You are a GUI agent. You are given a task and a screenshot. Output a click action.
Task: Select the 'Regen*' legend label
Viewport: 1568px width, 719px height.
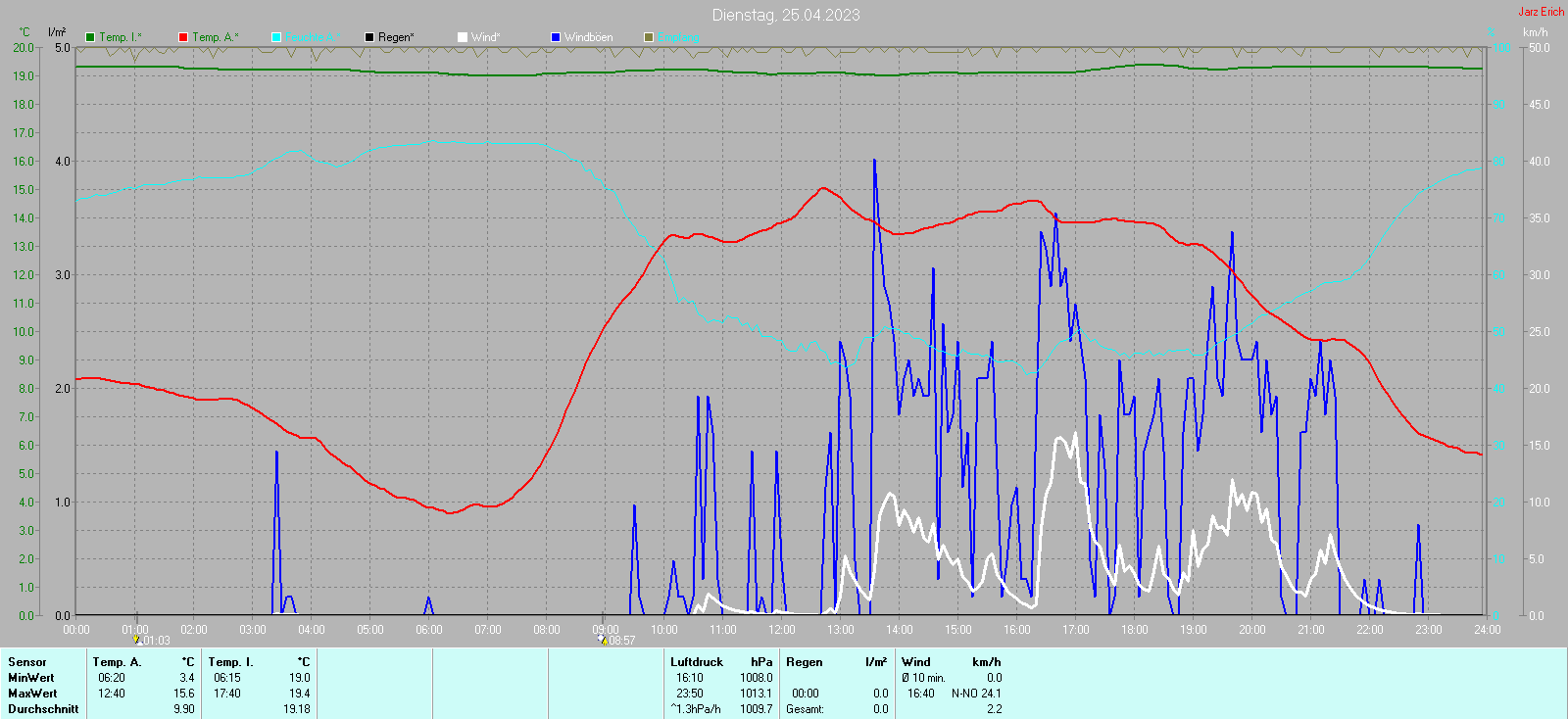pos(396,37)
